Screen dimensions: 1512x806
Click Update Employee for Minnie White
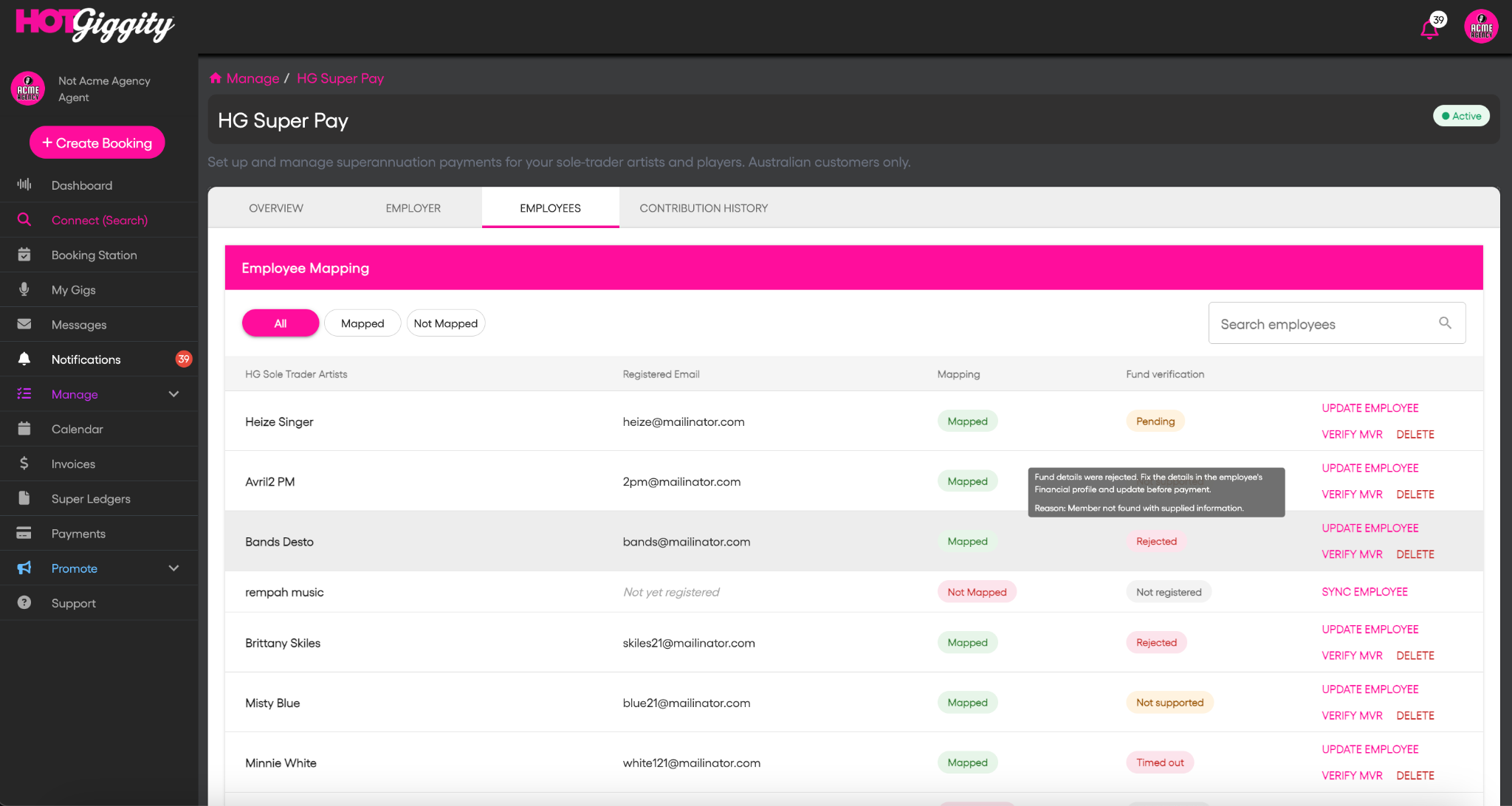pos(1370,749)
